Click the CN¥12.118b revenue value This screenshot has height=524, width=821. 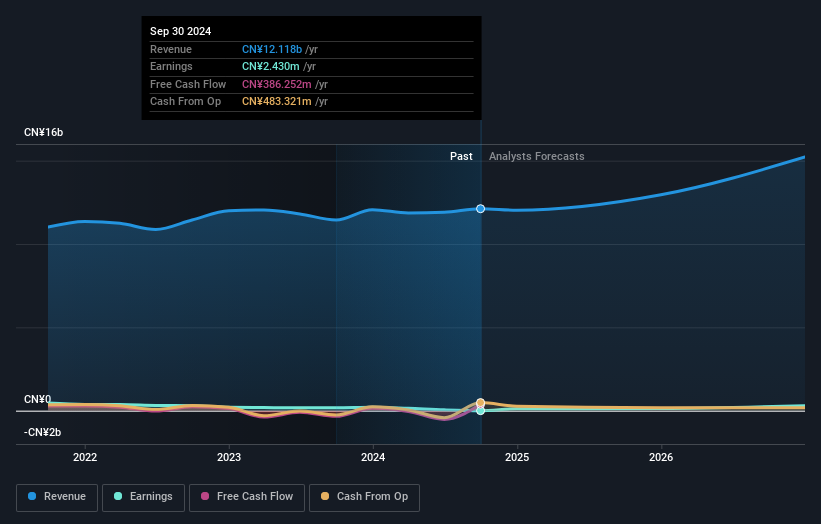click(x=272, y=49)
